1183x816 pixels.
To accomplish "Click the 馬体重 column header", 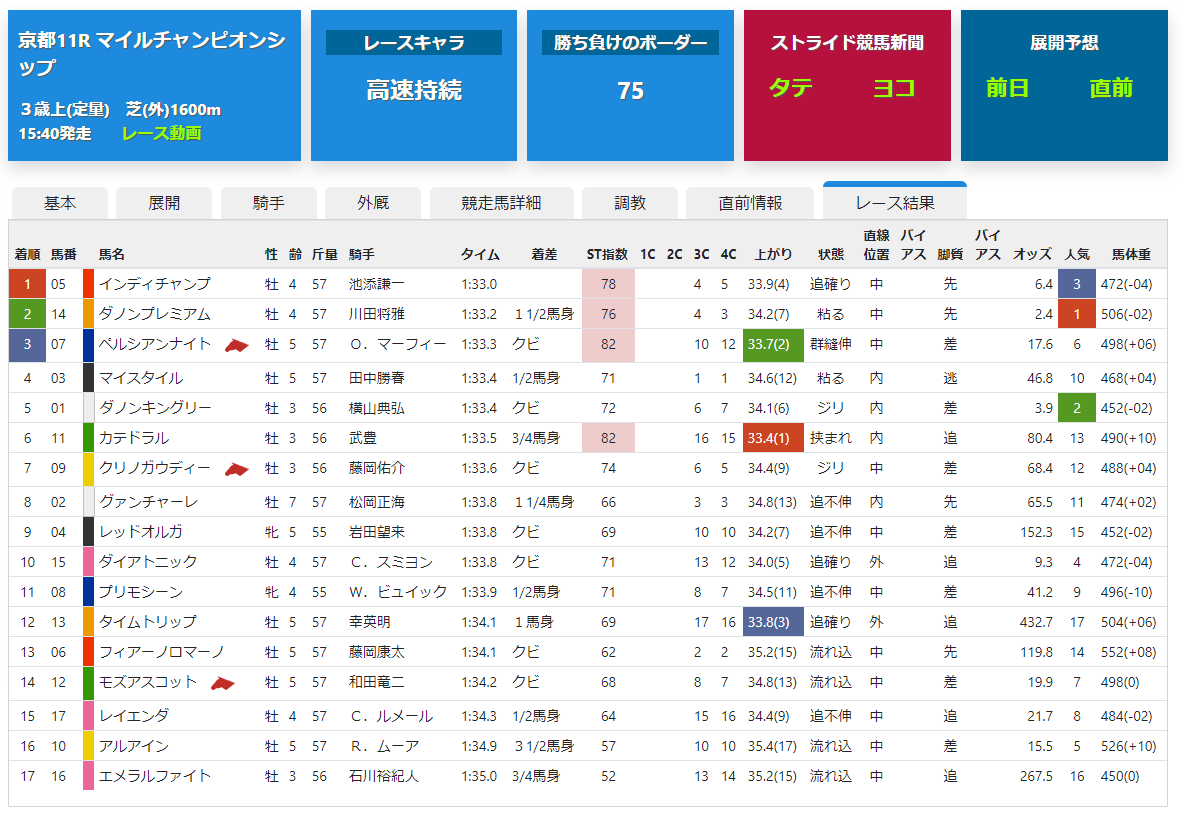I will (x=1131, y=255).
